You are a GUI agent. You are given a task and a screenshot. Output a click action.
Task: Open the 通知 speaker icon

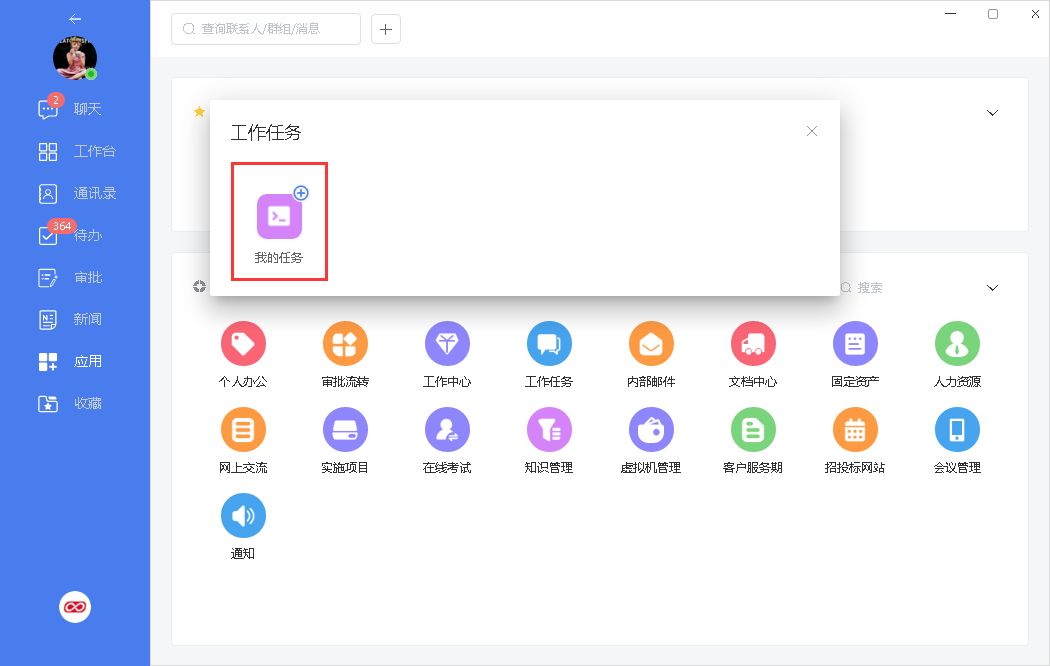[x=243, y=517]
